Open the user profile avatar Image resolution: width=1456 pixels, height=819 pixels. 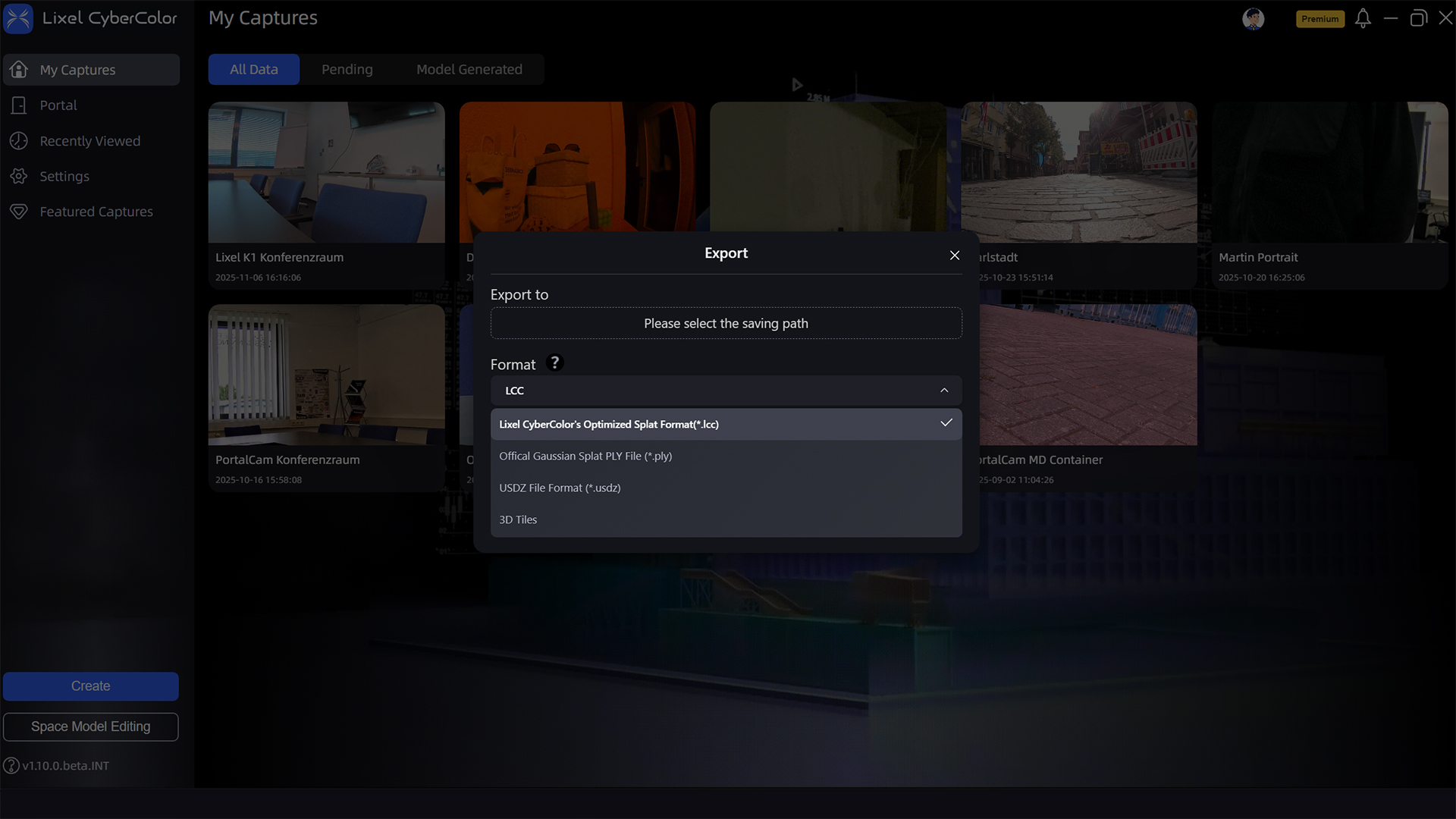(1253, 18)
